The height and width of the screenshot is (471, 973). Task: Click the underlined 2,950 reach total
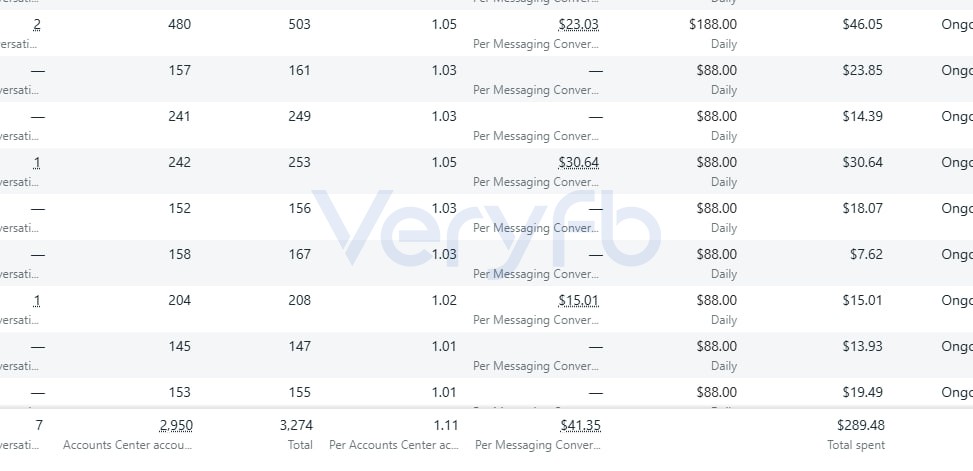[176, 426]
